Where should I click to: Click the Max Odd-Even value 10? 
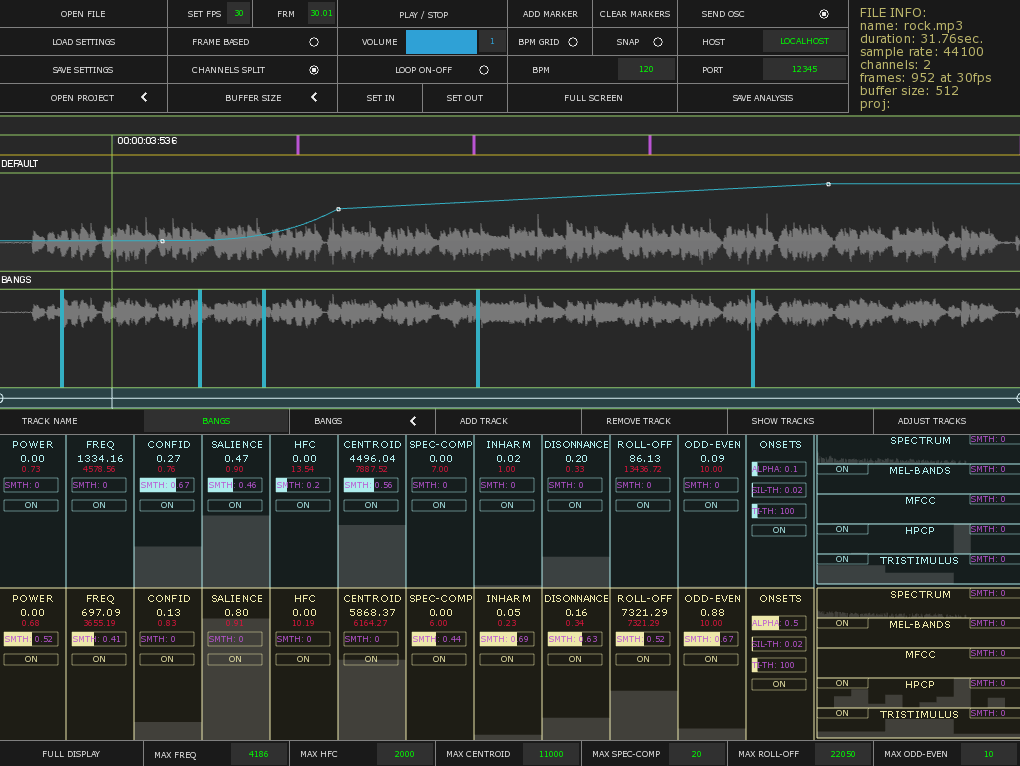(989, 754)
